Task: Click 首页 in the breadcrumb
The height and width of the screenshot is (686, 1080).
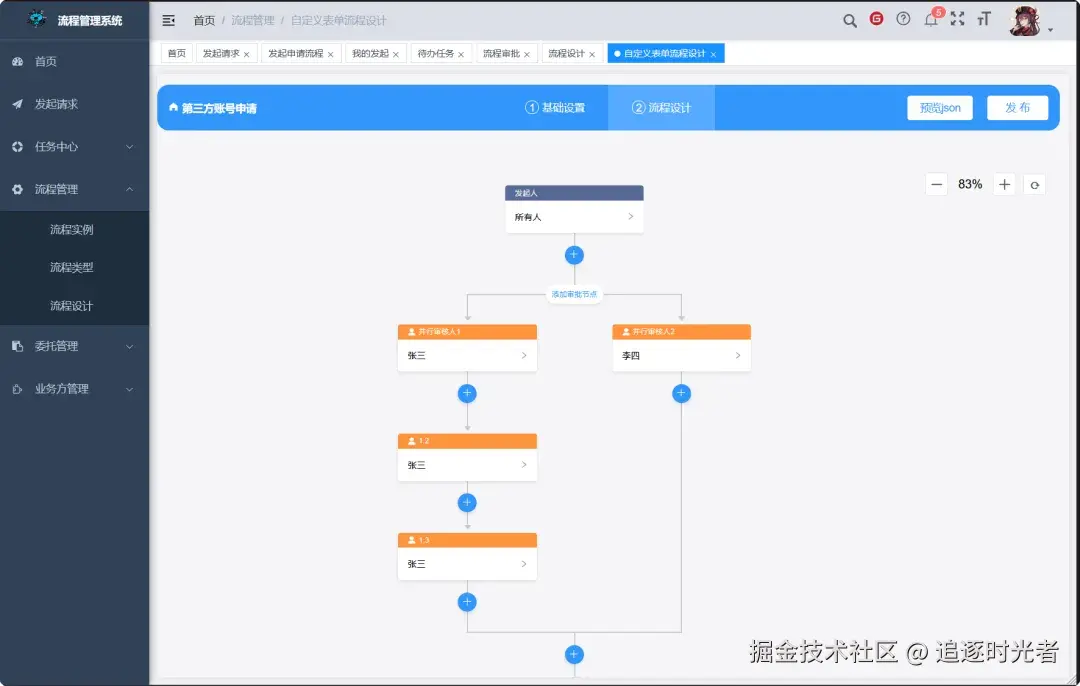Action: click(x=204, y=21)
